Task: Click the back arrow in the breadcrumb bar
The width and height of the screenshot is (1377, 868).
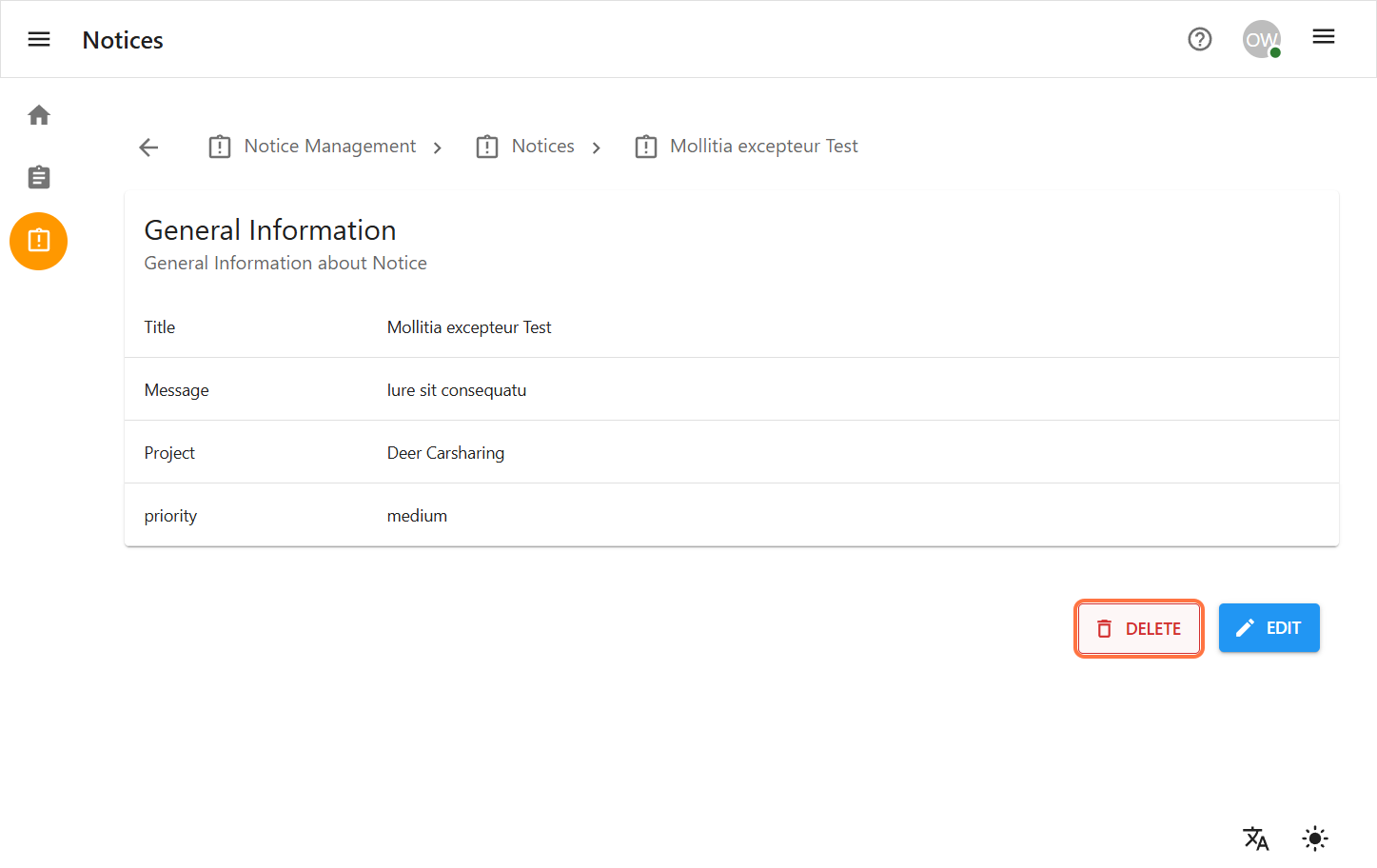Action: pos(148,147)
